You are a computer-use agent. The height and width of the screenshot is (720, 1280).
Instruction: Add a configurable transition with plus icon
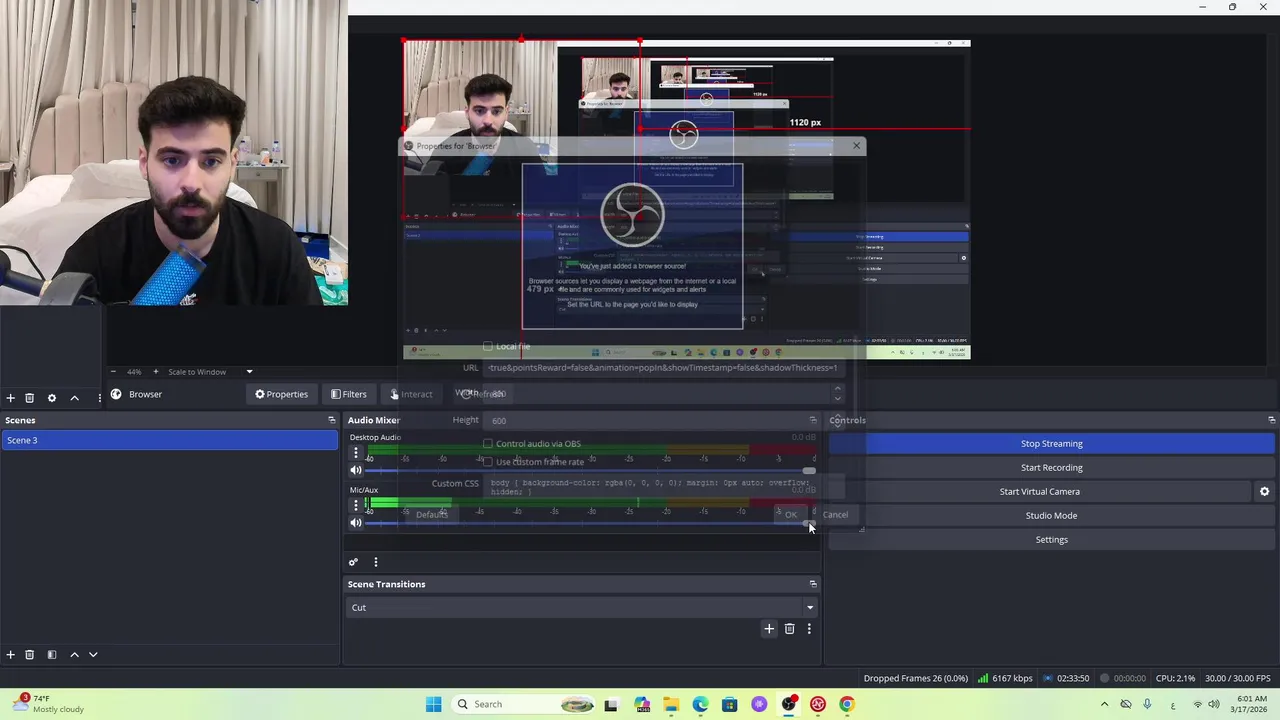point(769,629)
